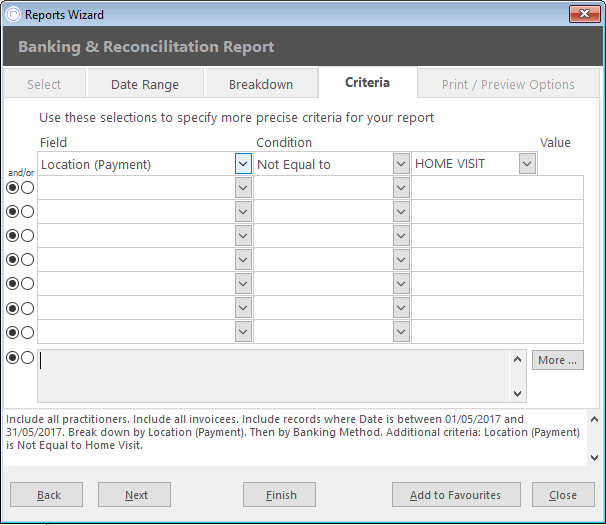The width and height of the screenshot is (606, 525).
Task: Open the Location (Payment) field dropdown
Action: click(x=243, y=164)
